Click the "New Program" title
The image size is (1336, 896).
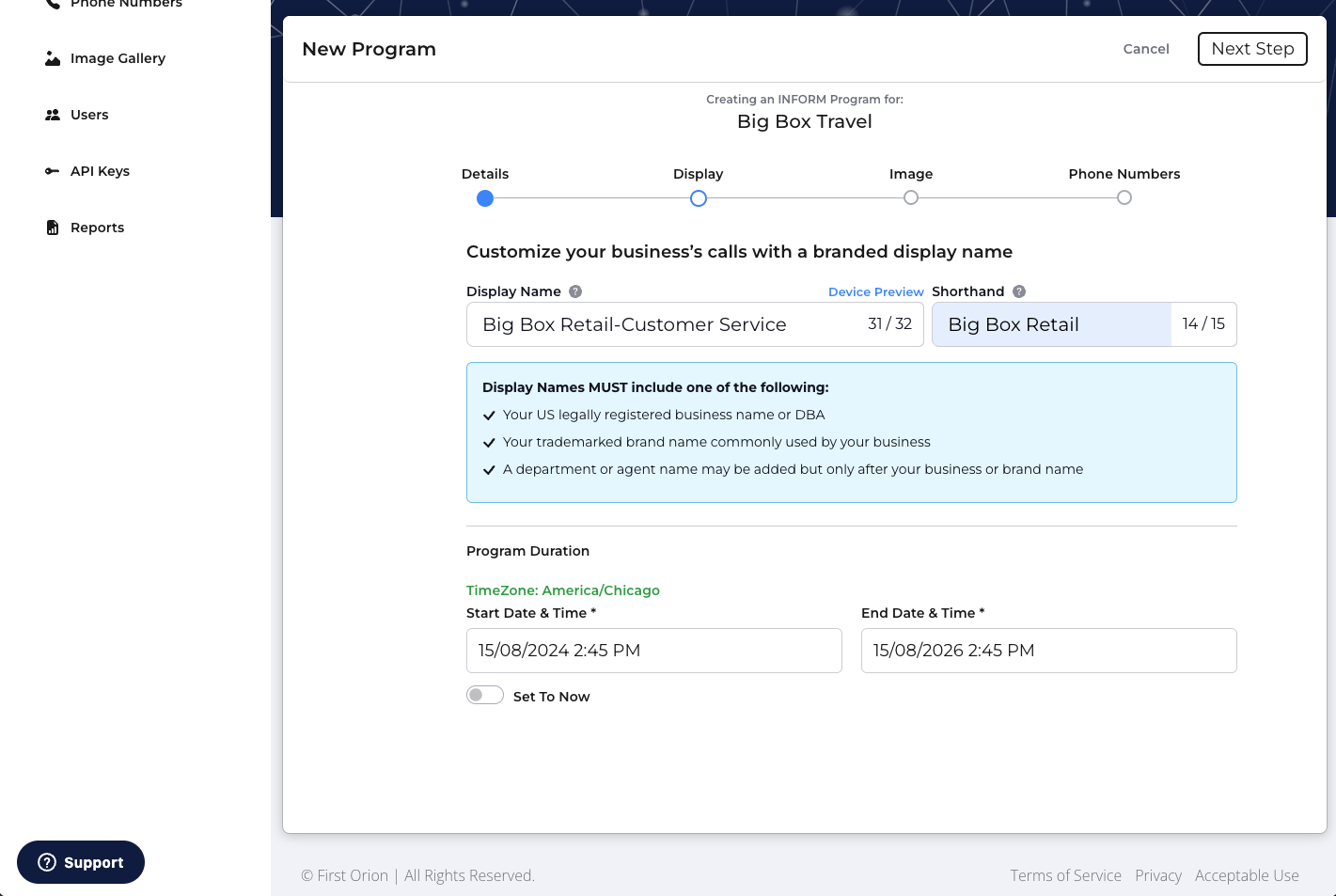point(369,49)
